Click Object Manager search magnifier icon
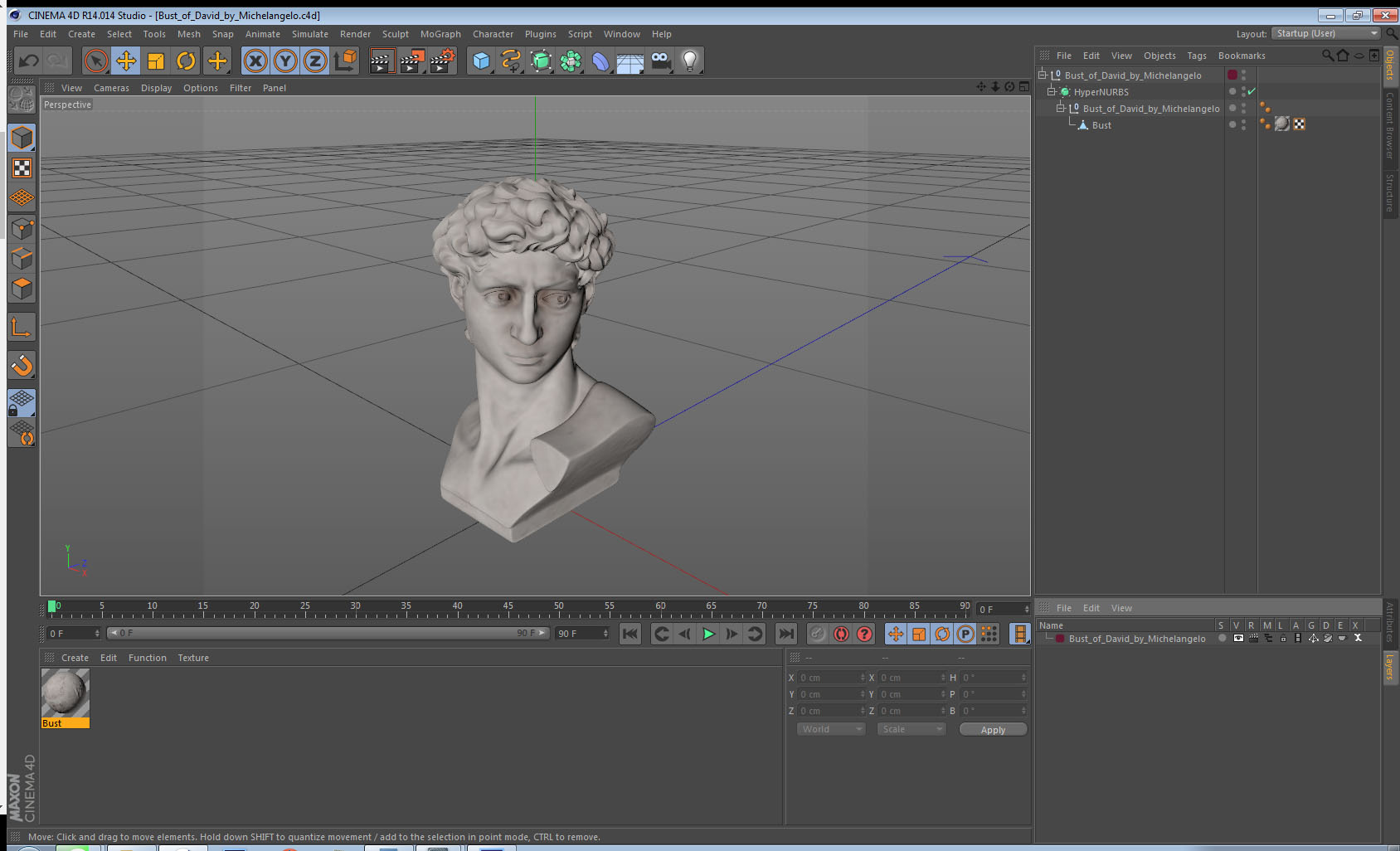Viewport: 1400px width, 851px height. tap(1327, 56)
